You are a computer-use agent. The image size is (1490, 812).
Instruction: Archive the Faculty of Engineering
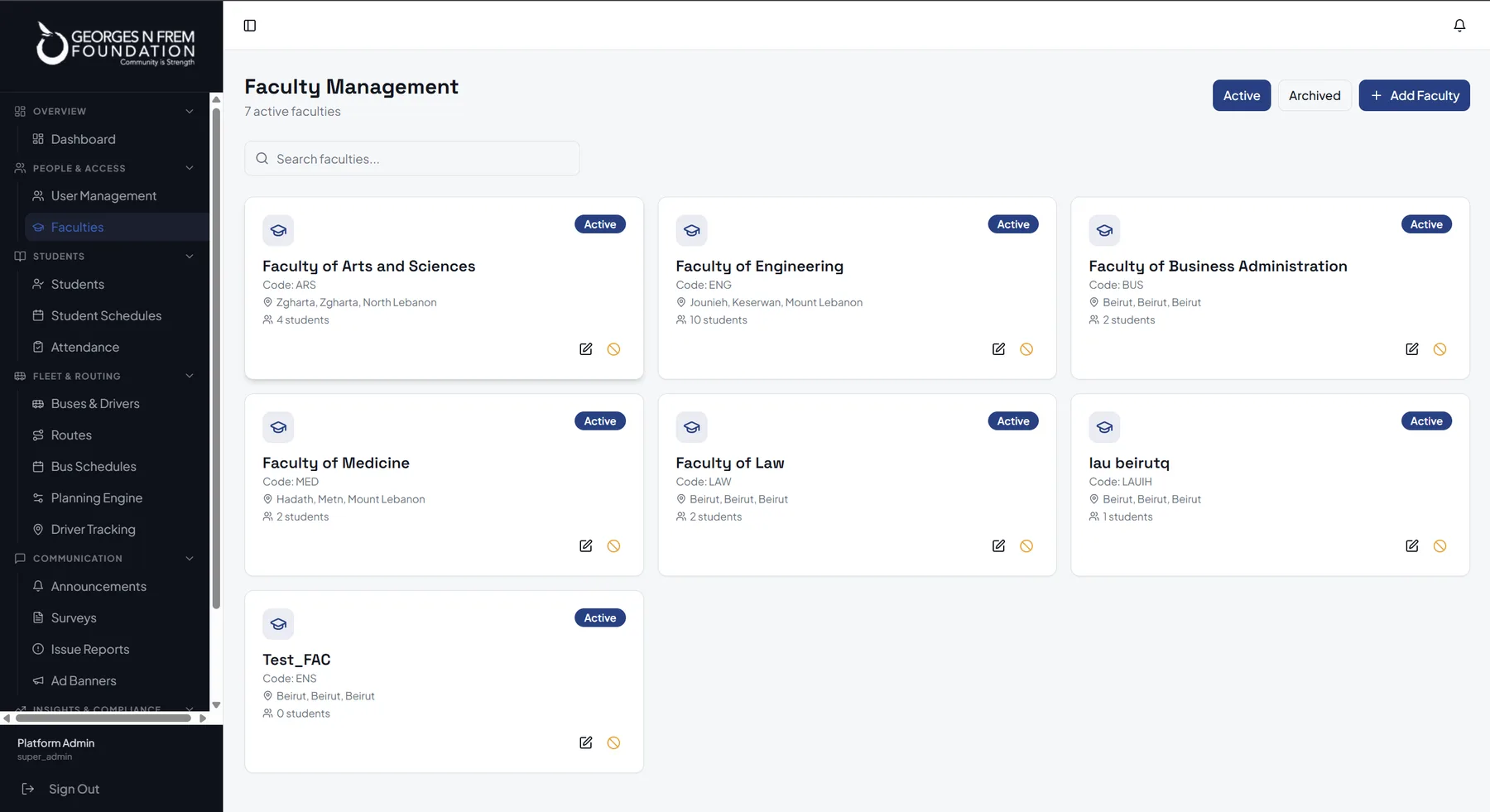click(1026, 349)
